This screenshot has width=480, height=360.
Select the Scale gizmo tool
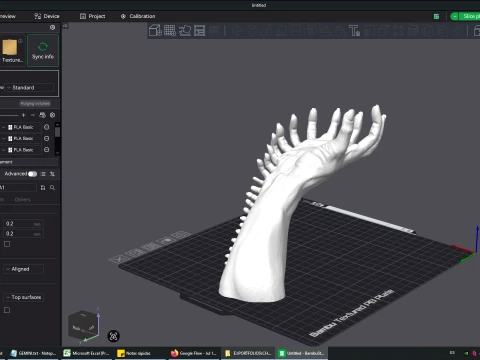pyautogui.click(x=266, y=31)
